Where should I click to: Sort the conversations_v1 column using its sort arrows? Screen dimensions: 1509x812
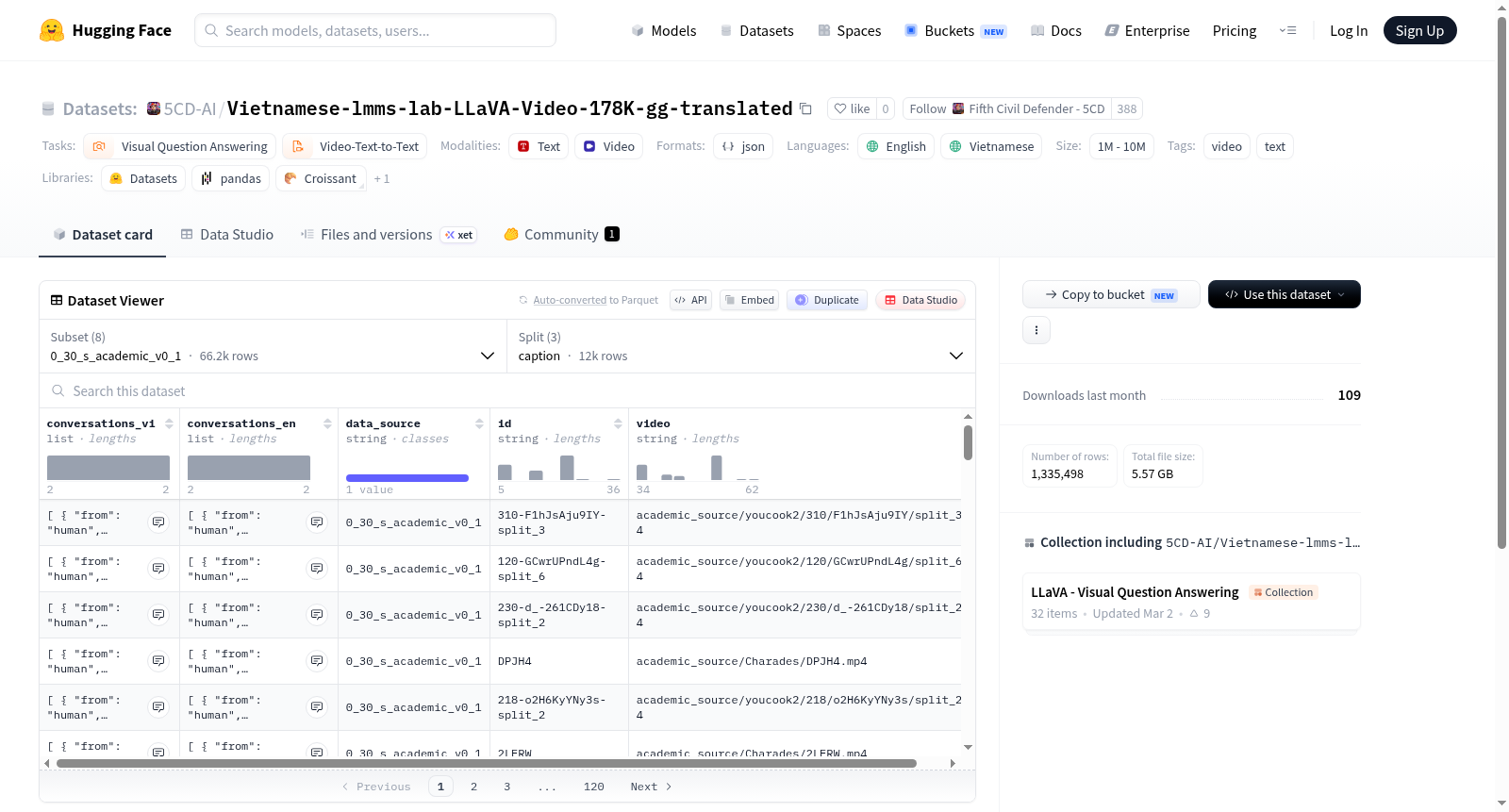(169, 423)
